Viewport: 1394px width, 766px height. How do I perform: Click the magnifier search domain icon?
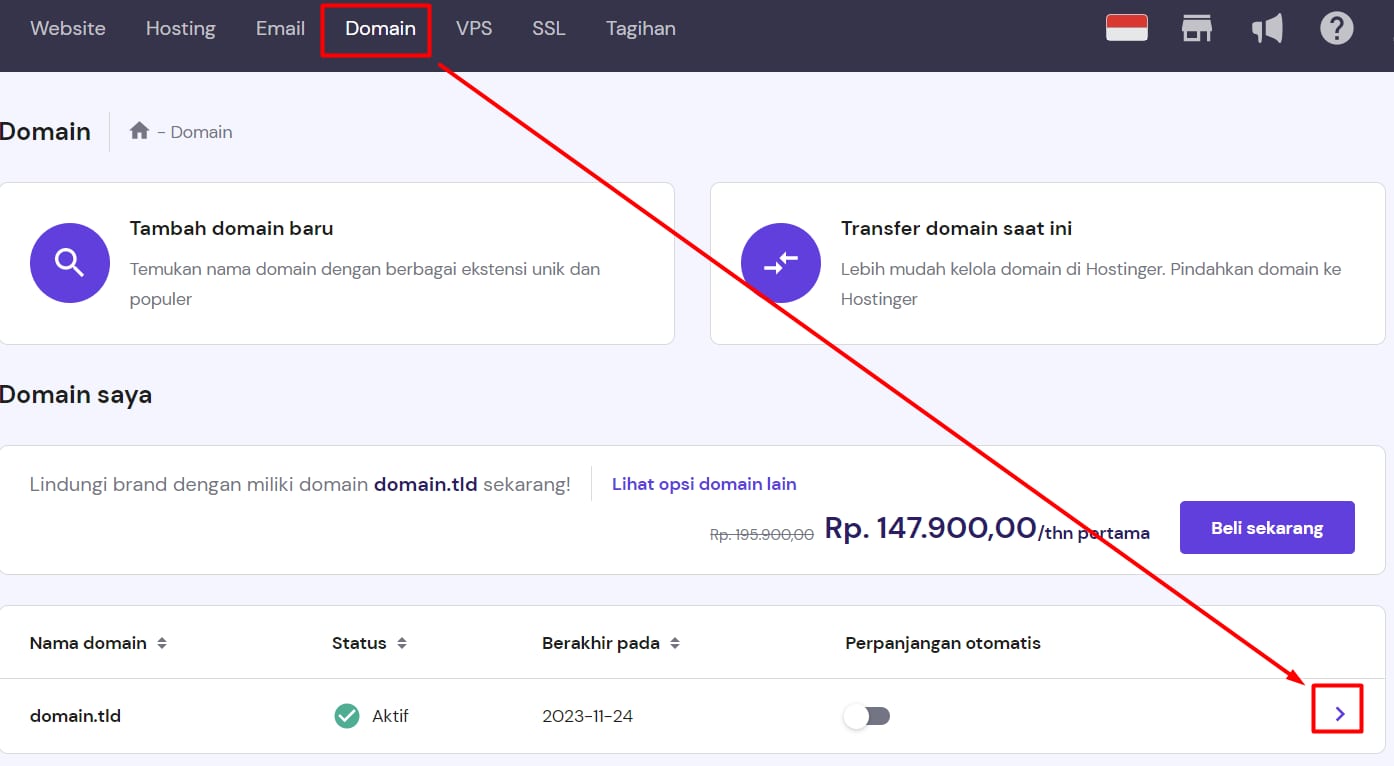(x=69, y=263)
